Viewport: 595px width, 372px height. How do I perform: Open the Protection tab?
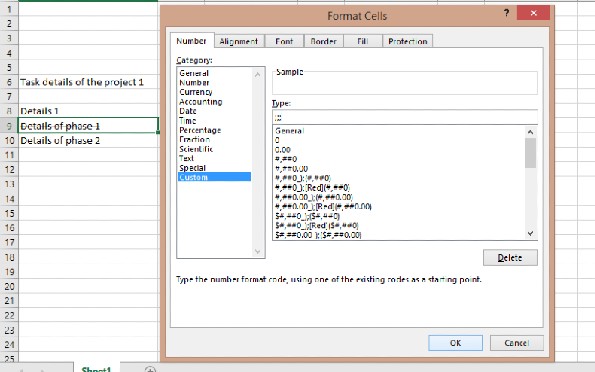pyautogui.click(x=408, y=41)
